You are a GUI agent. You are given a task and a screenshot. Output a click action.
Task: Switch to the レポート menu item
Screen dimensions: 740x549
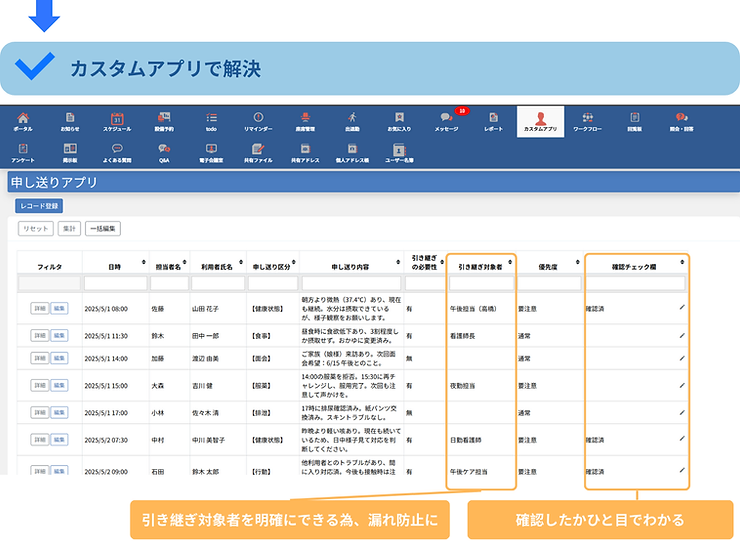493,120
